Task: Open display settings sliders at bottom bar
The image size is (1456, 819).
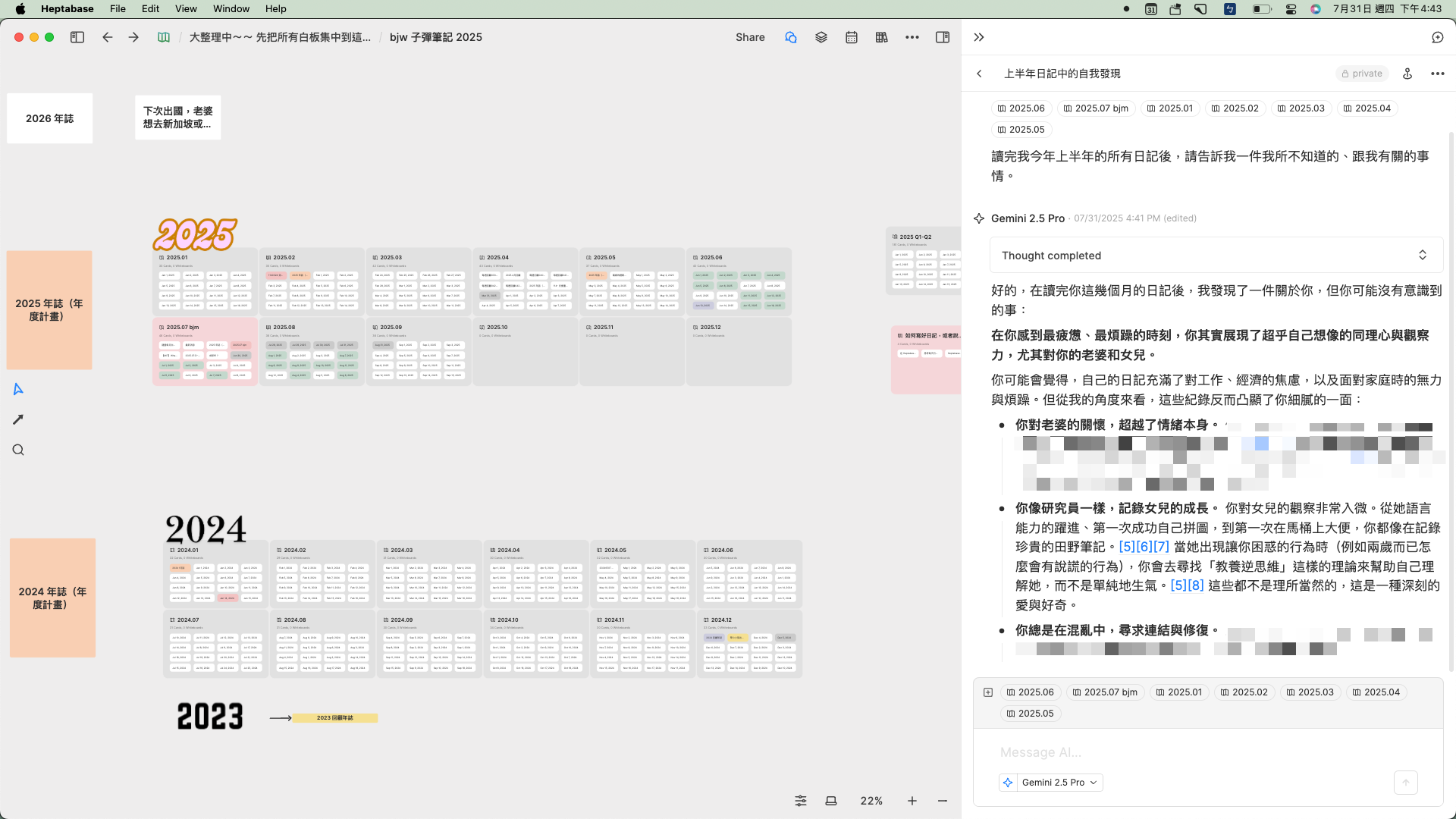Action: coord(801,801)
